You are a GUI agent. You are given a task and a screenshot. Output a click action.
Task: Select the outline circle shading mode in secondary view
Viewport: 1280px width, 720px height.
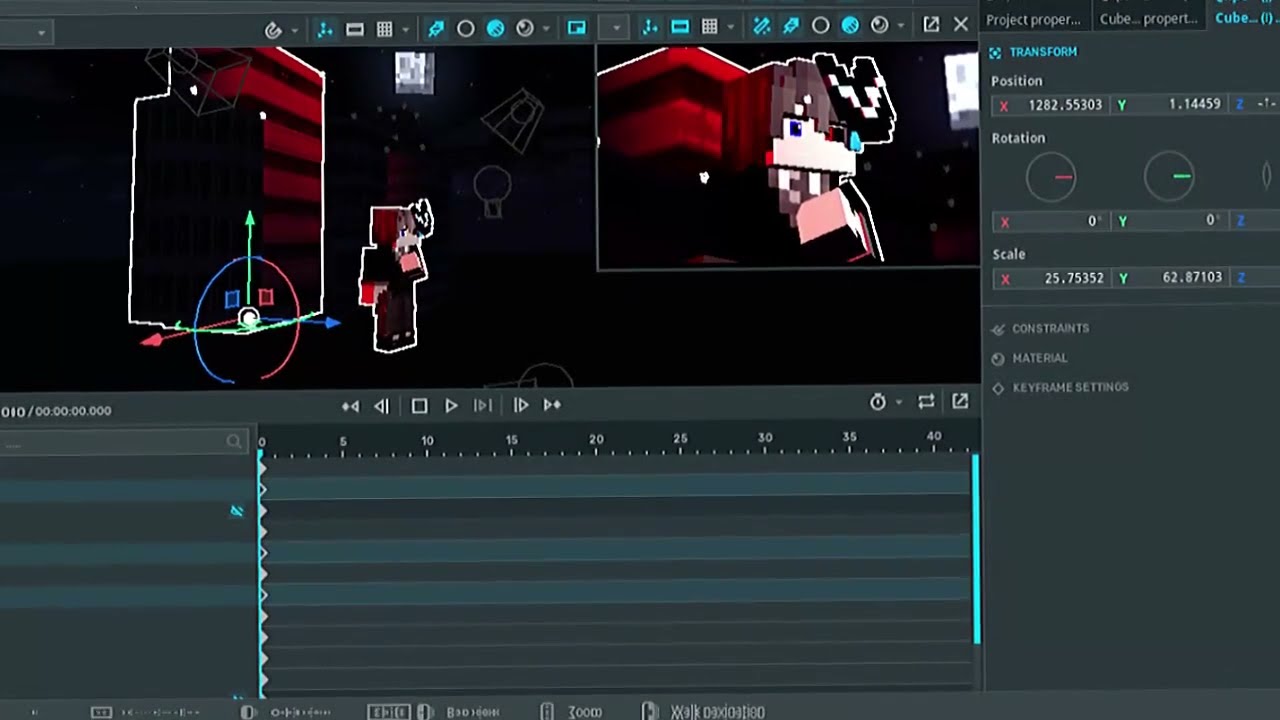click(x=820, y=26)
